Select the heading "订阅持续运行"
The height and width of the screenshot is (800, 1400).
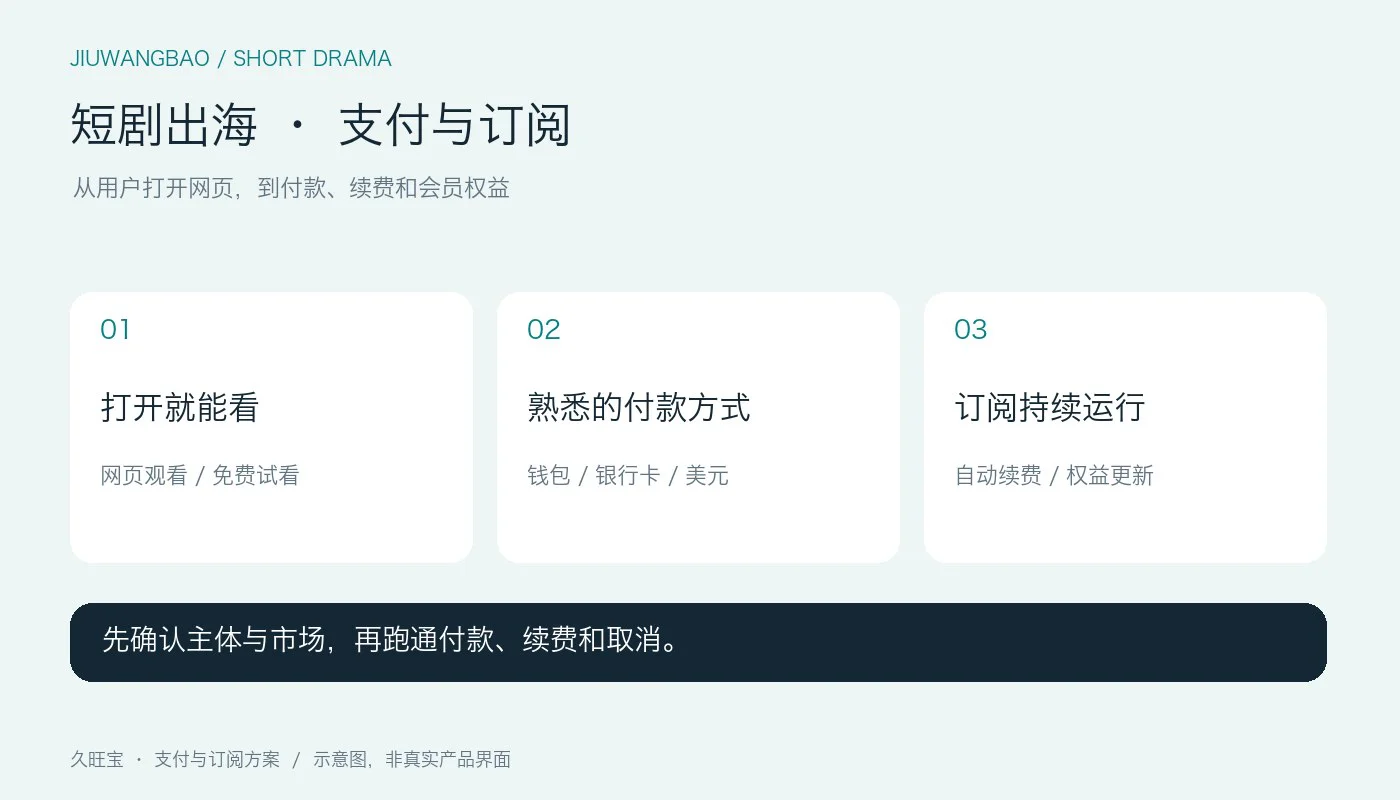tap(1050, 408)
